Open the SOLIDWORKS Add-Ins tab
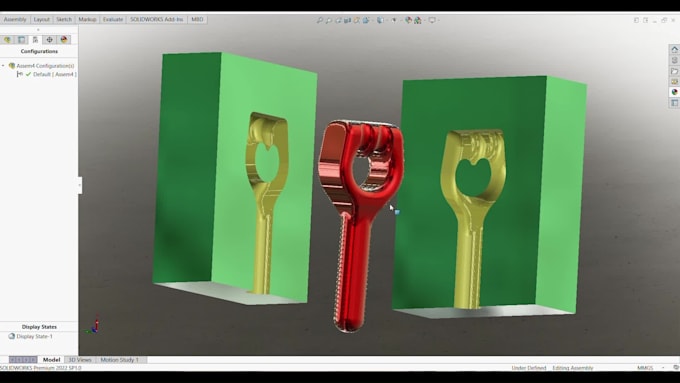Screen dimensions: 680x383 pos(157,20)
